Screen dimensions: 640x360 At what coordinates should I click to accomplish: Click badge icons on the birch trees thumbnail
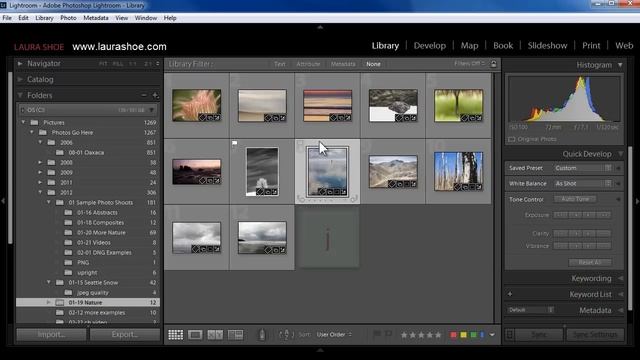(467, 187)
